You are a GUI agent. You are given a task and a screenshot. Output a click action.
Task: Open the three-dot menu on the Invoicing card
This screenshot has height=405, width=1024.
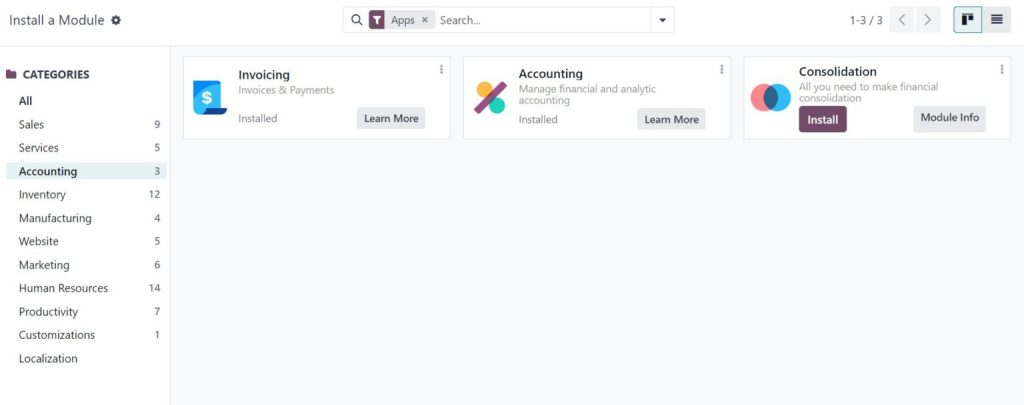point(441,69)
